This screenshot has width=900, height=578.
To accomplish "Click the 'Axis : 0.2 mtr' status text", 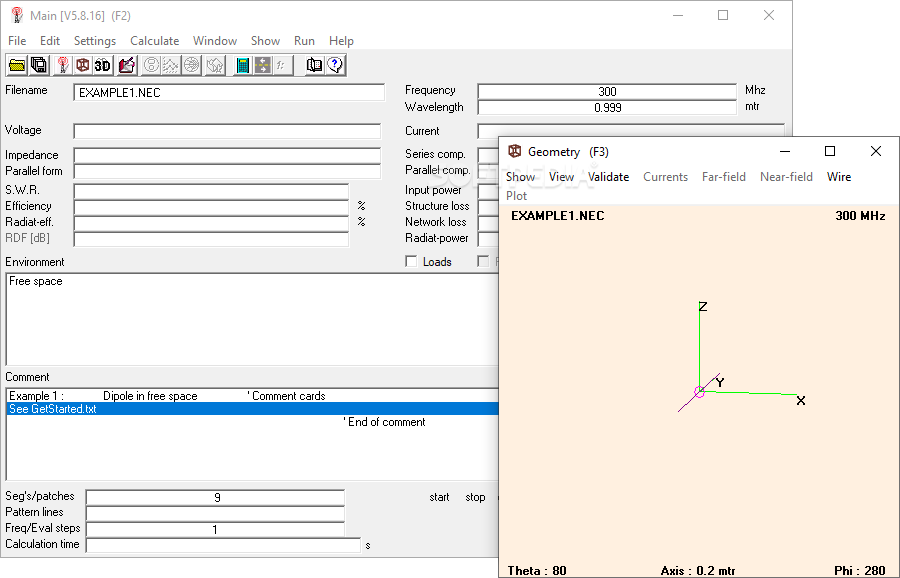I will 697,571.
